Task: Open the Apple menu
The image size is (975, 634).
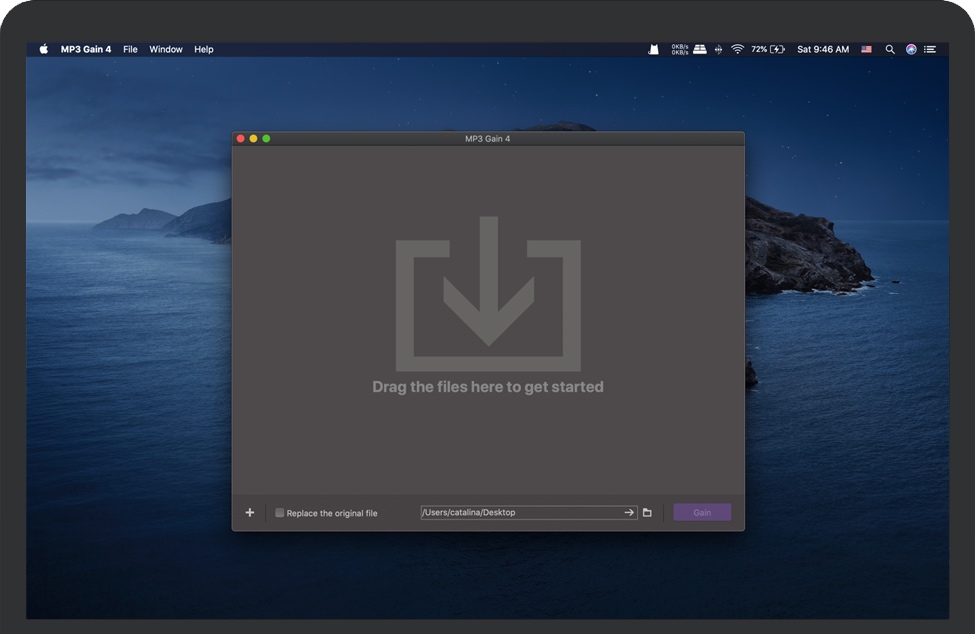Action: 44,49
